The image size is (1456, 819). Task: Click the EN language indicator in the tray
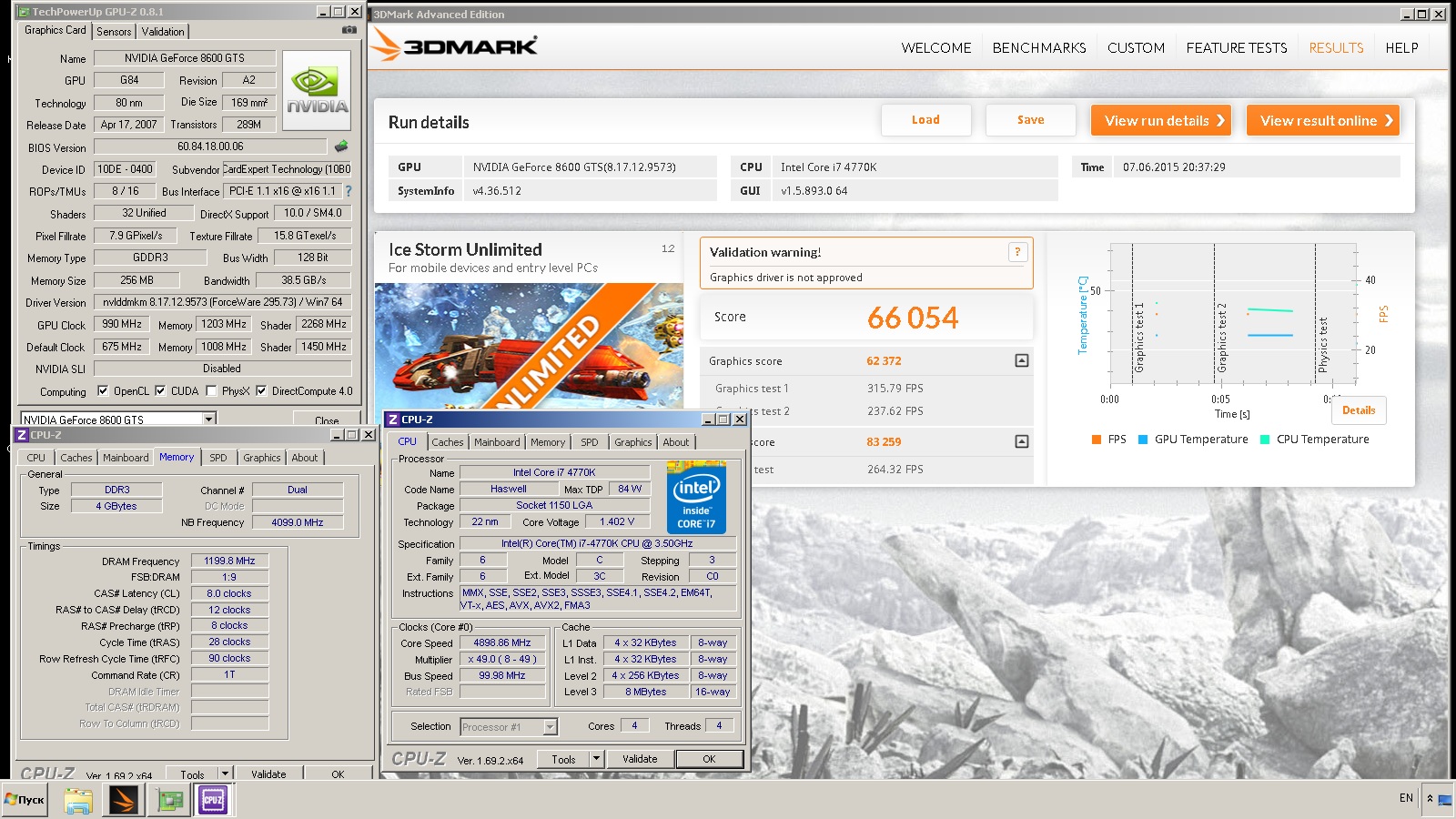[x=1406, y=798]
